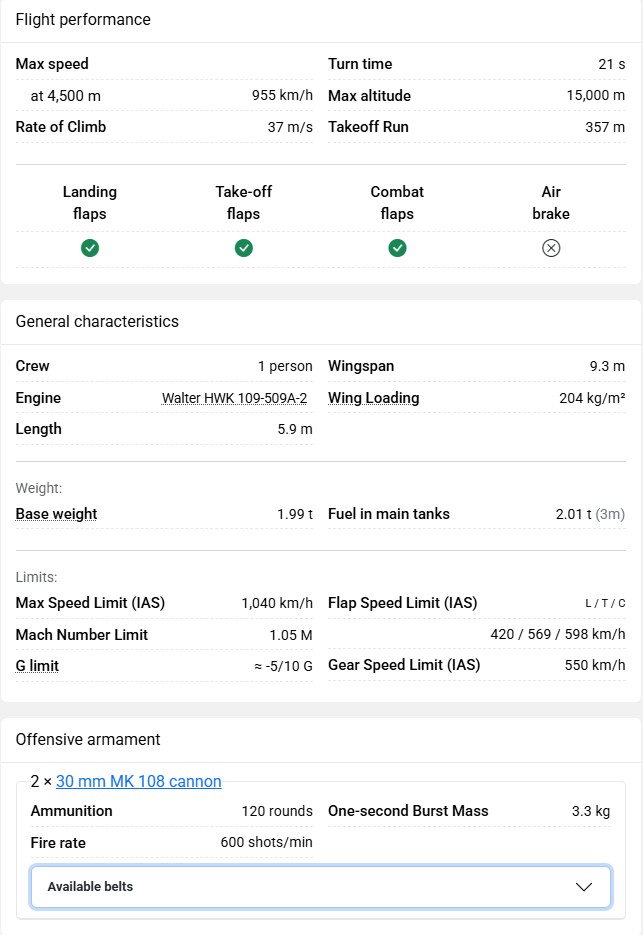The image size is (643, 935).
Task: Click the Flight performance section header
Action: point(83,20)
